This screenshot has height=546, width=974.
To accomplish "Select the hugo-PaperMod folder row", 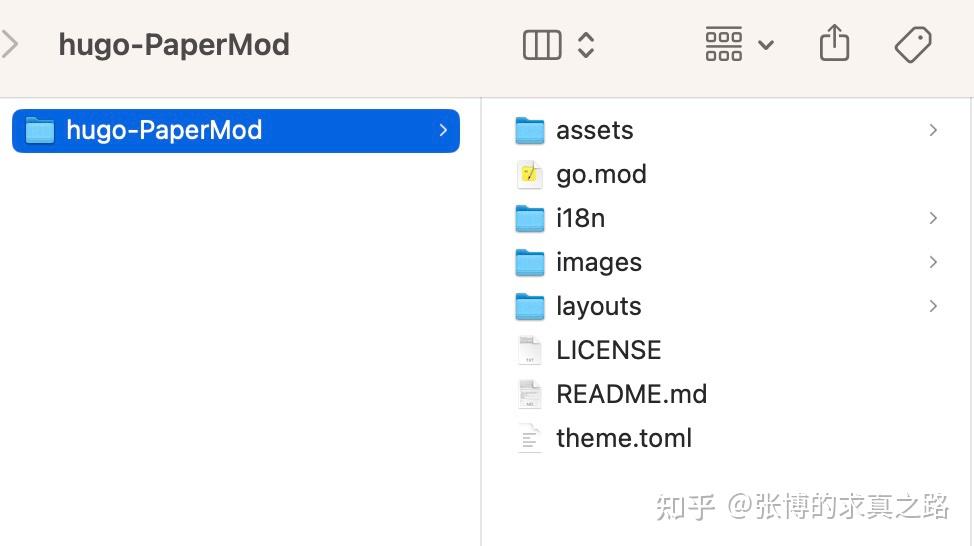I will (236, 130).
